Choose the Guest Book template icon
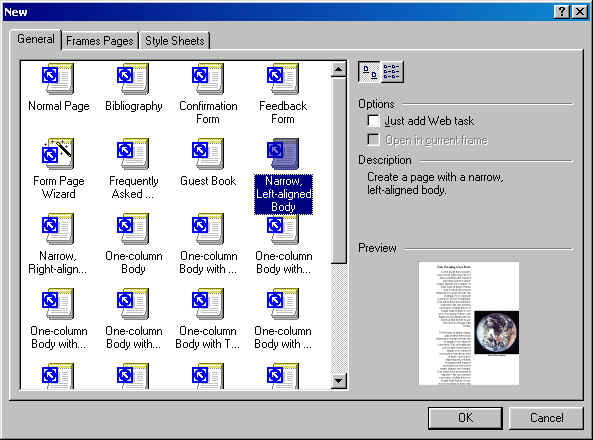 pyautogui.click(x=208, y=154)
